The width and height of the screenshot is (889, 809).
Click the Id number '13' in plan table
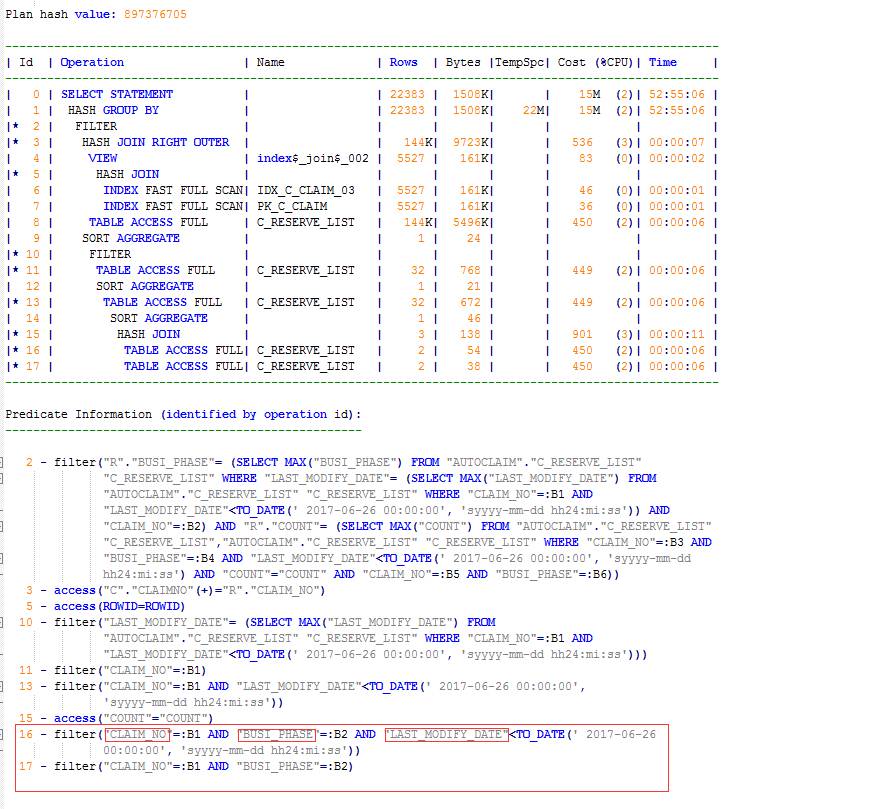pyautogui.click(x=33, y=302)
